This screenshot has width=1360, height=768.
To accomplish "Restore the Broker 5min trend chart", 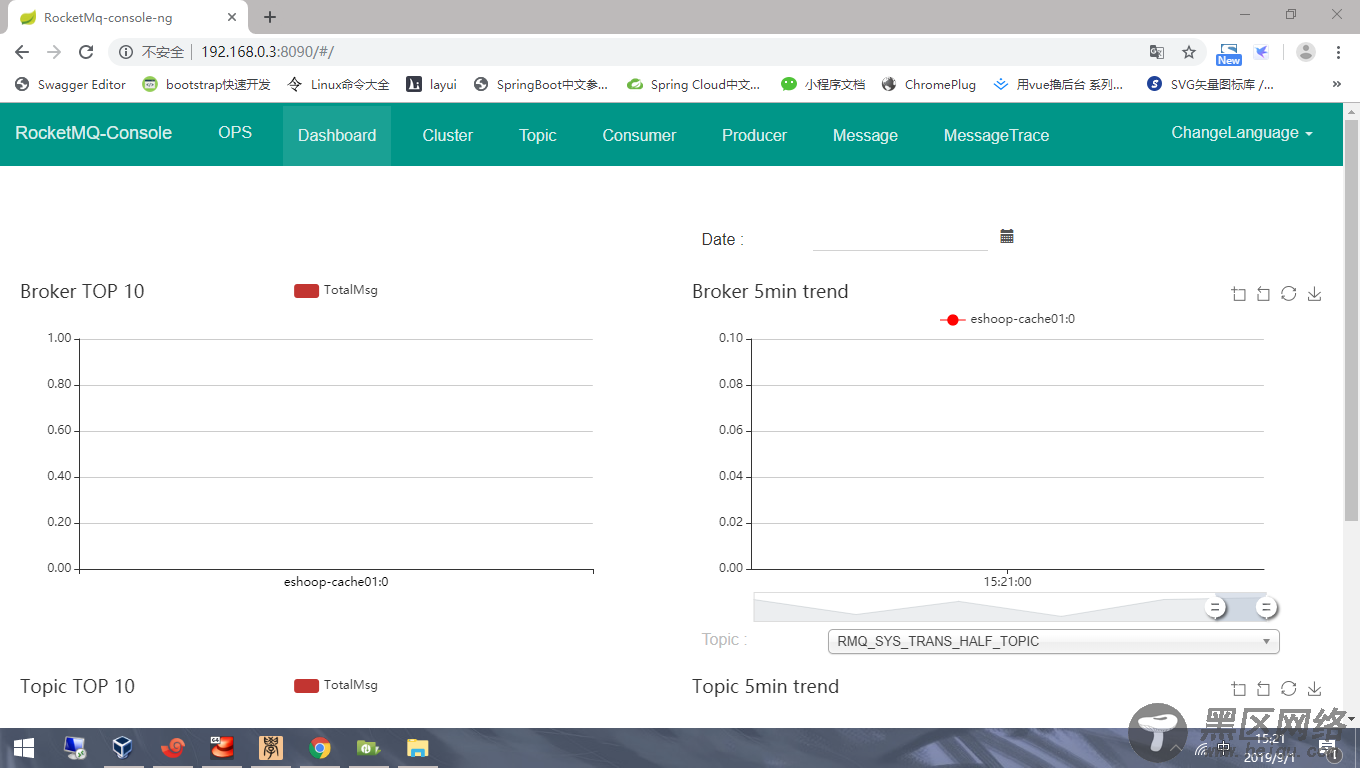I will point(1289,293).
